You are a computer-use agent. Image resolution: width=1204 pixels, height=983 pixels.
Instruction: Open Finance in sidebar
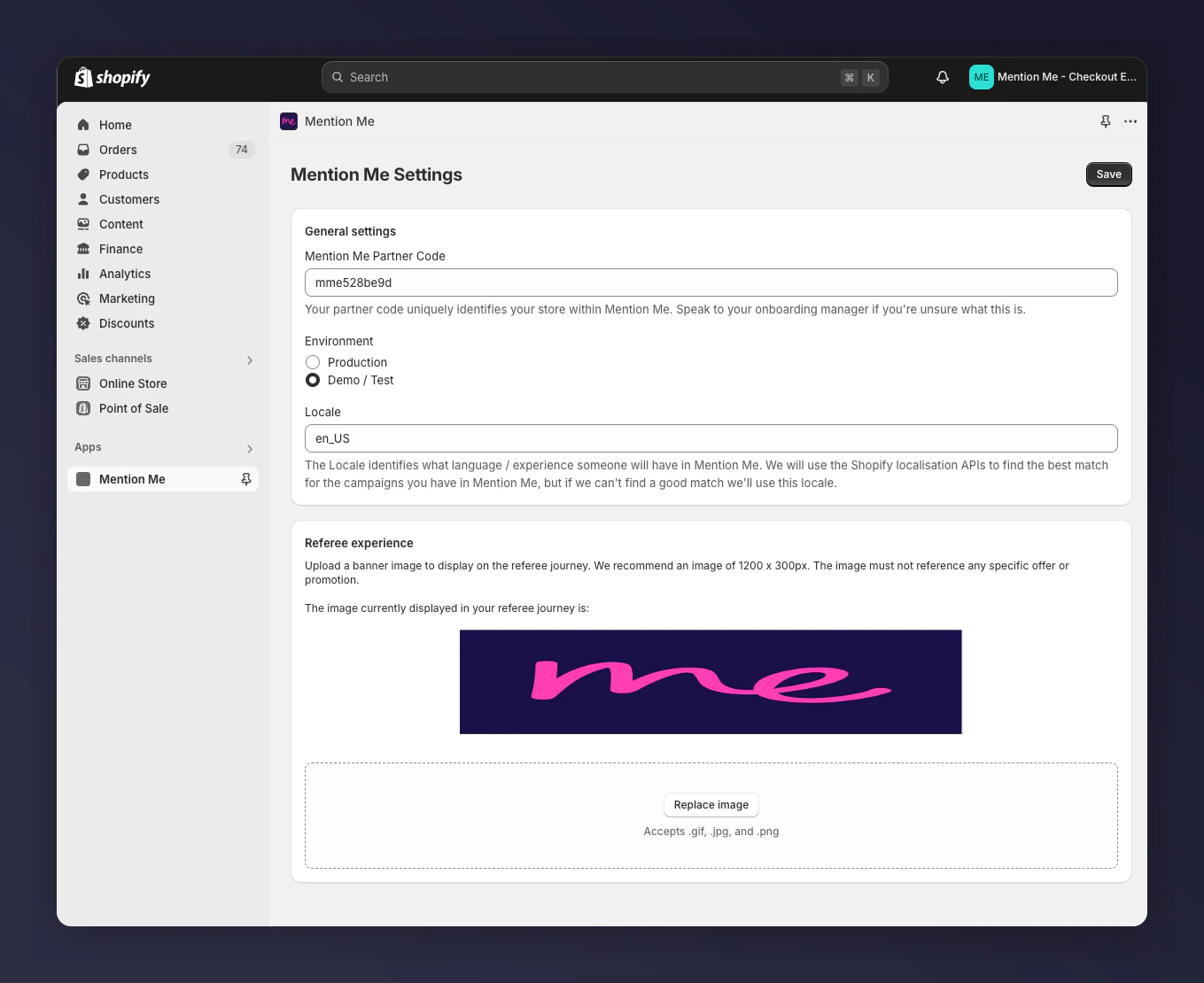[163, 249]
